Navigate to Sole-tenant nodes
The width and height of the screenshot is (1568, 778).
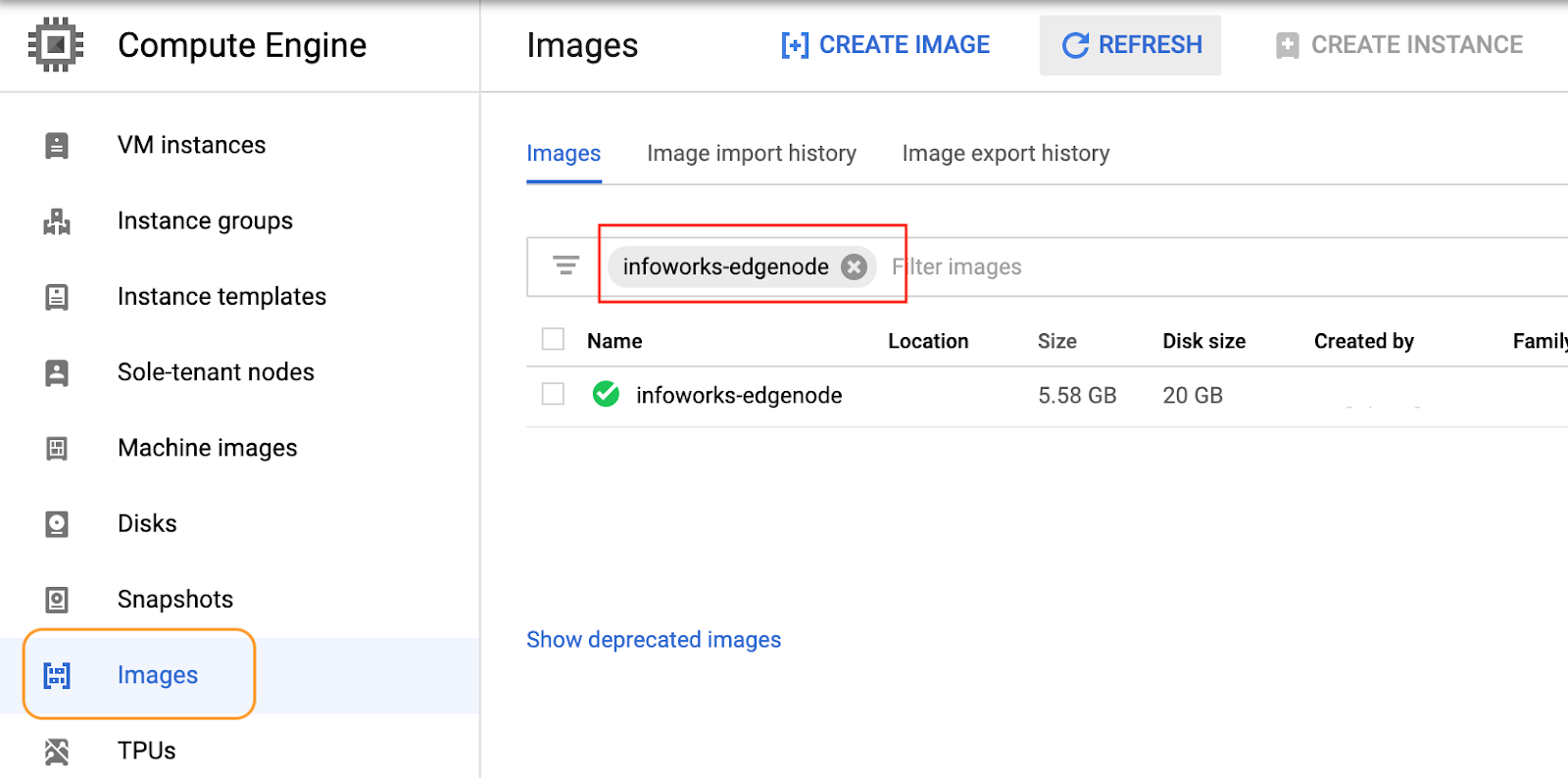click(x=216, y=372)
